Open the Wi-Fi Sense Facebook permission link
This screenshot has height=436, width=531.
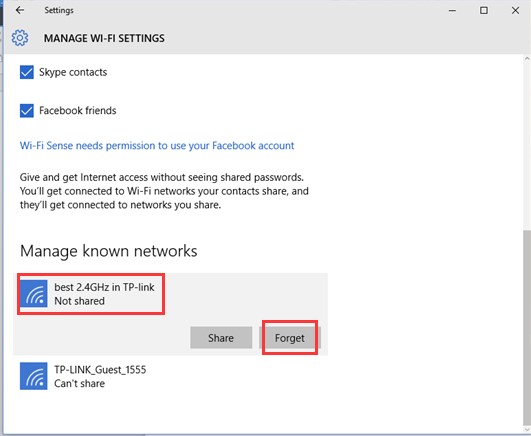[157, 146]
